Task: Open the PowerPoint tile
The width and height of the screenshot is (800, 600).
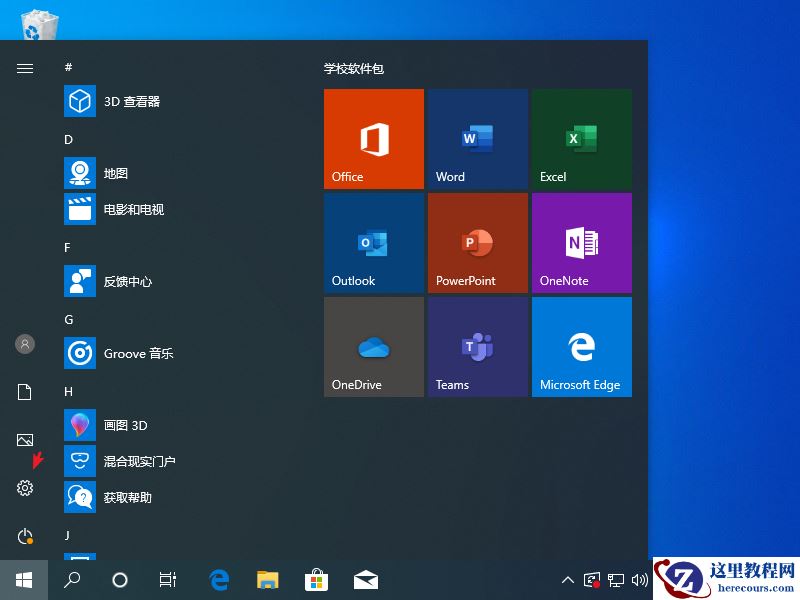Action: tap(477, 242)
